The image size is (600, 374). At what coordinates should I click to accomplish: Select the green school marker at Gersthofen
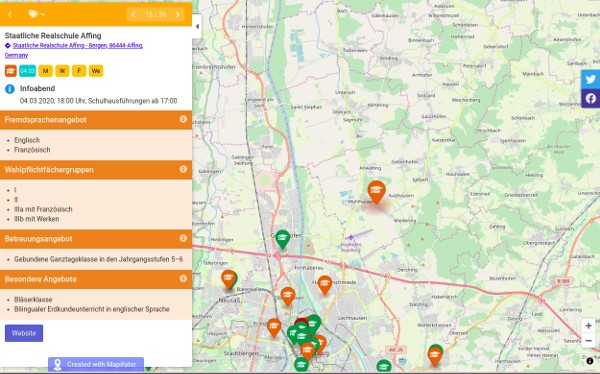282,238
